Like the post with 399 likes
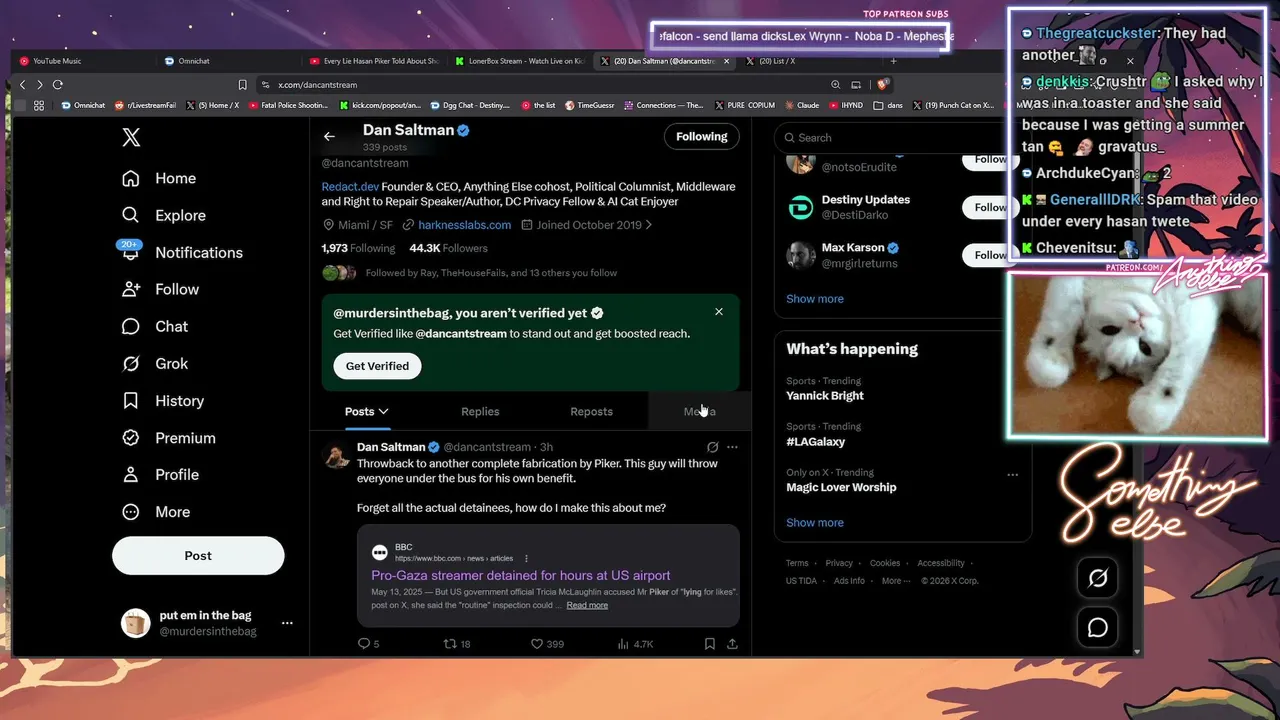Screen dimensions: 1280x720 pyautogui.click(x=537, y=644)
